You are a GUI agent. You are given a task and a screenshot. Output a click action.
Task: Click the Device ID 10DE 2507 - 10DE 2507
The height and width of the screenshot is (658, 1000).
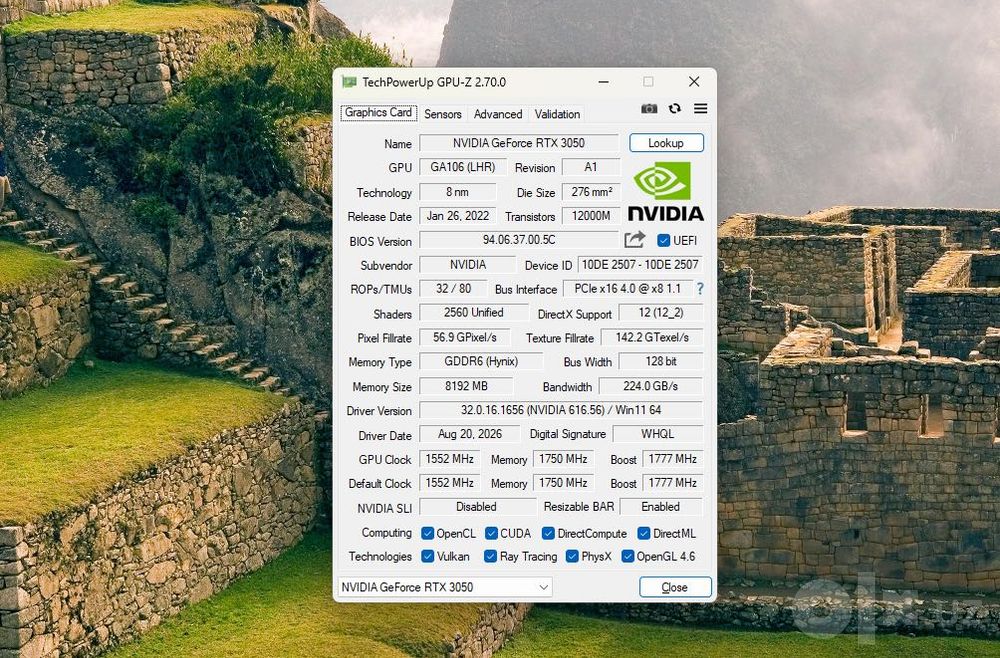pos(640,265)
